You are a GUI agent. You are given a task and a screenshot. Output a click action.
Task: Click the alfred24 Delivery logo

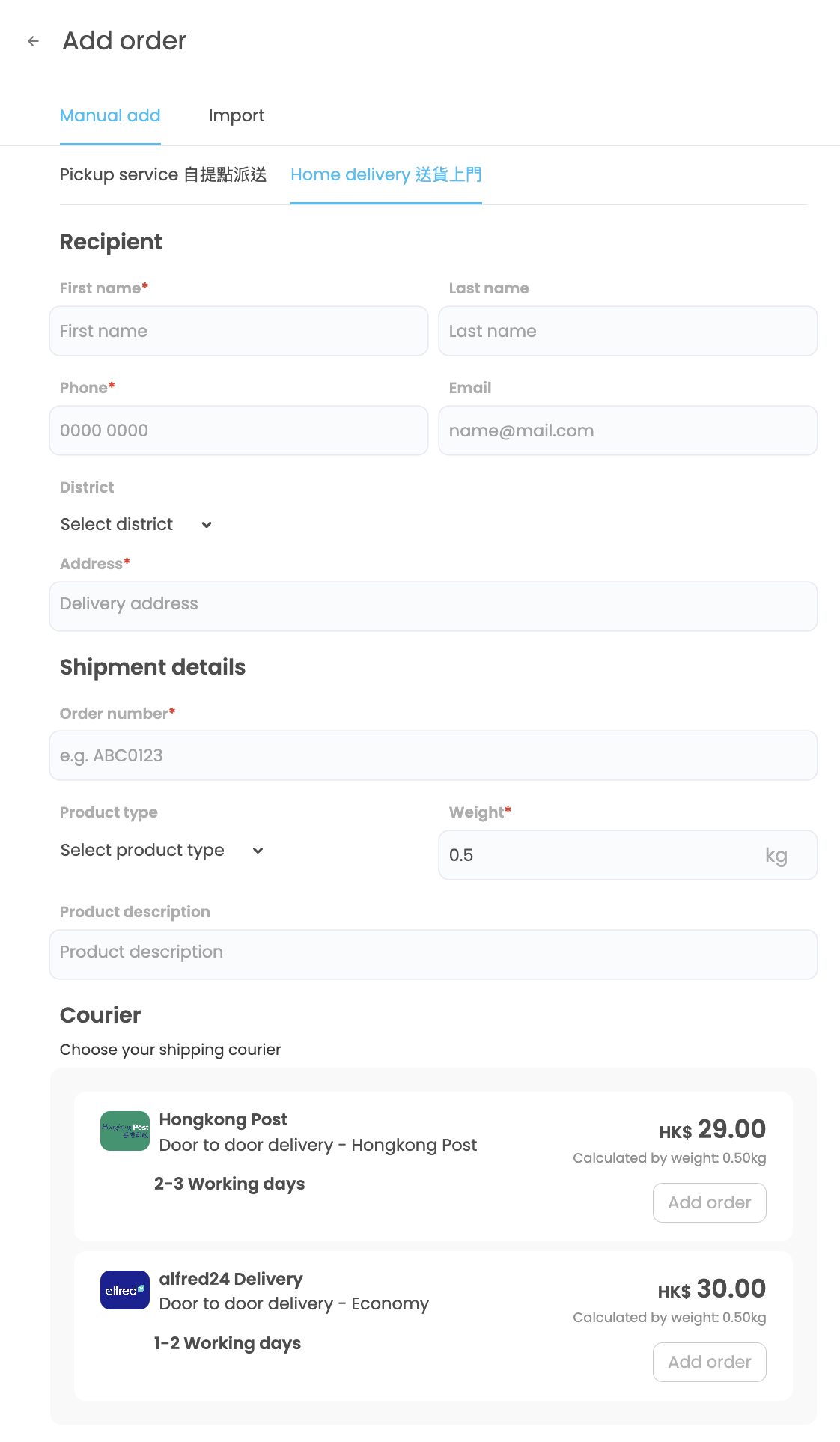click(x=125, y=1290)
